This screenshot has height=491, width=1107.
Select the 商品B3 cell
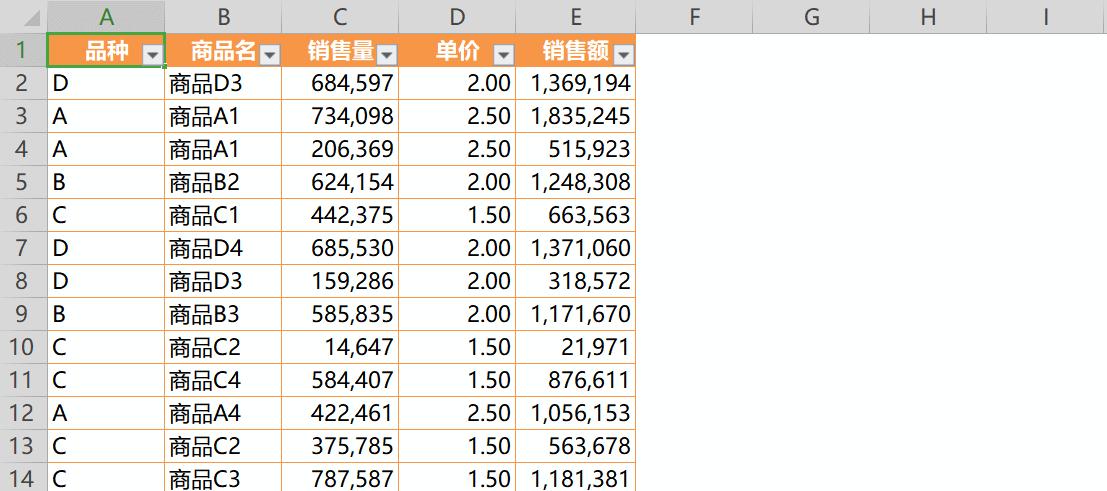(x=223, y=314)
